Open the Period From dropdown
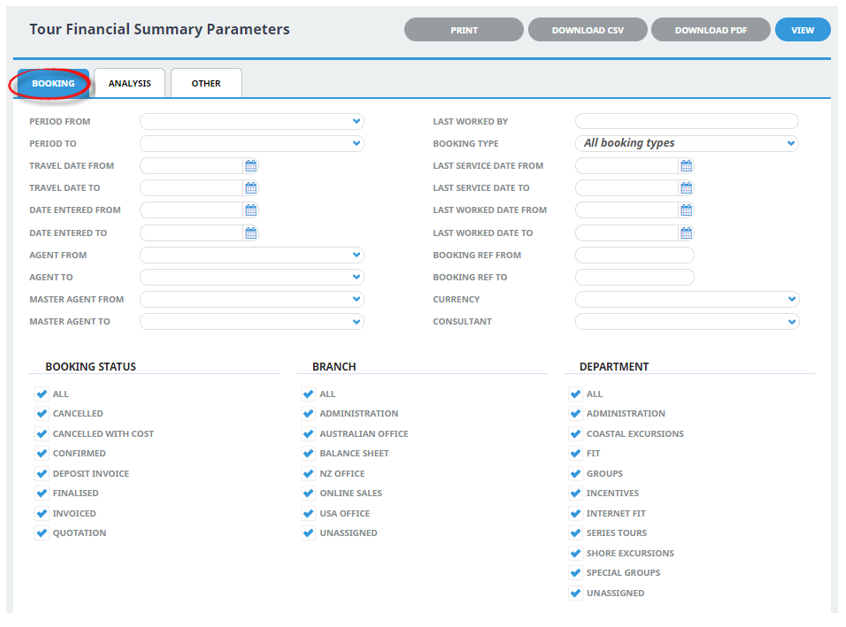This screenshot has height=627, width=846. point(252,121)
